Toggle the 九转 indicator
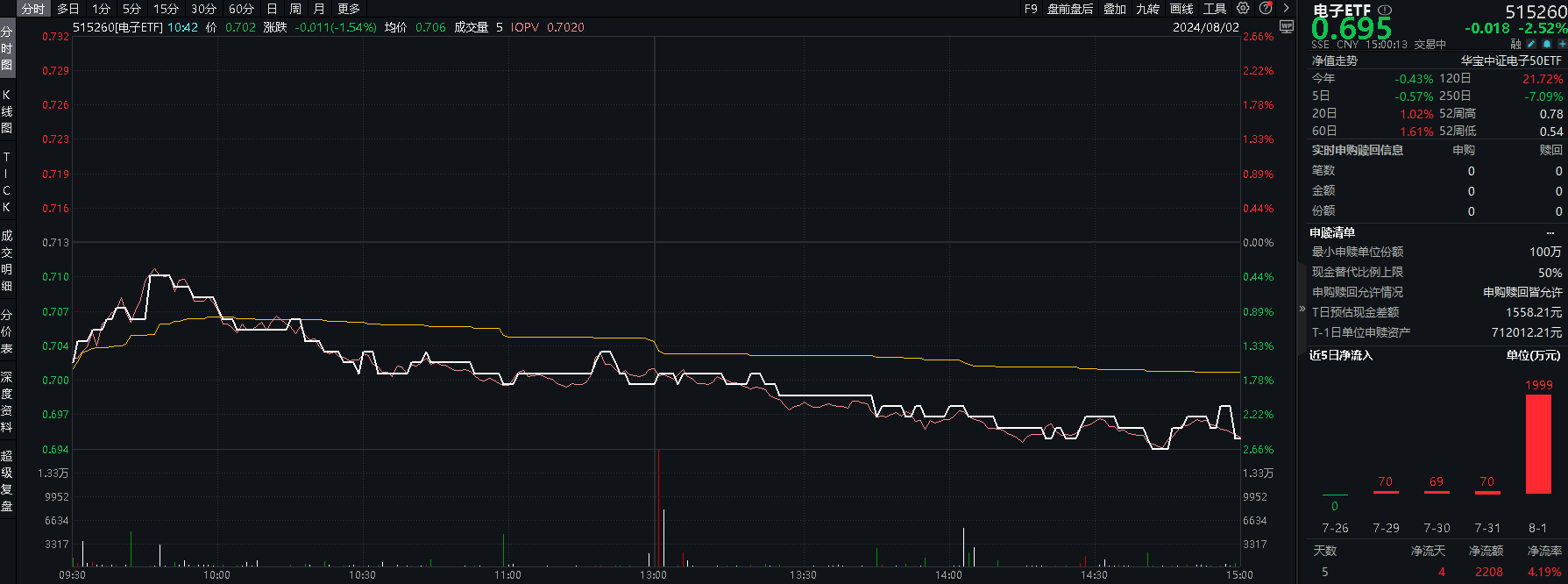 click(x=1148, y=9)
